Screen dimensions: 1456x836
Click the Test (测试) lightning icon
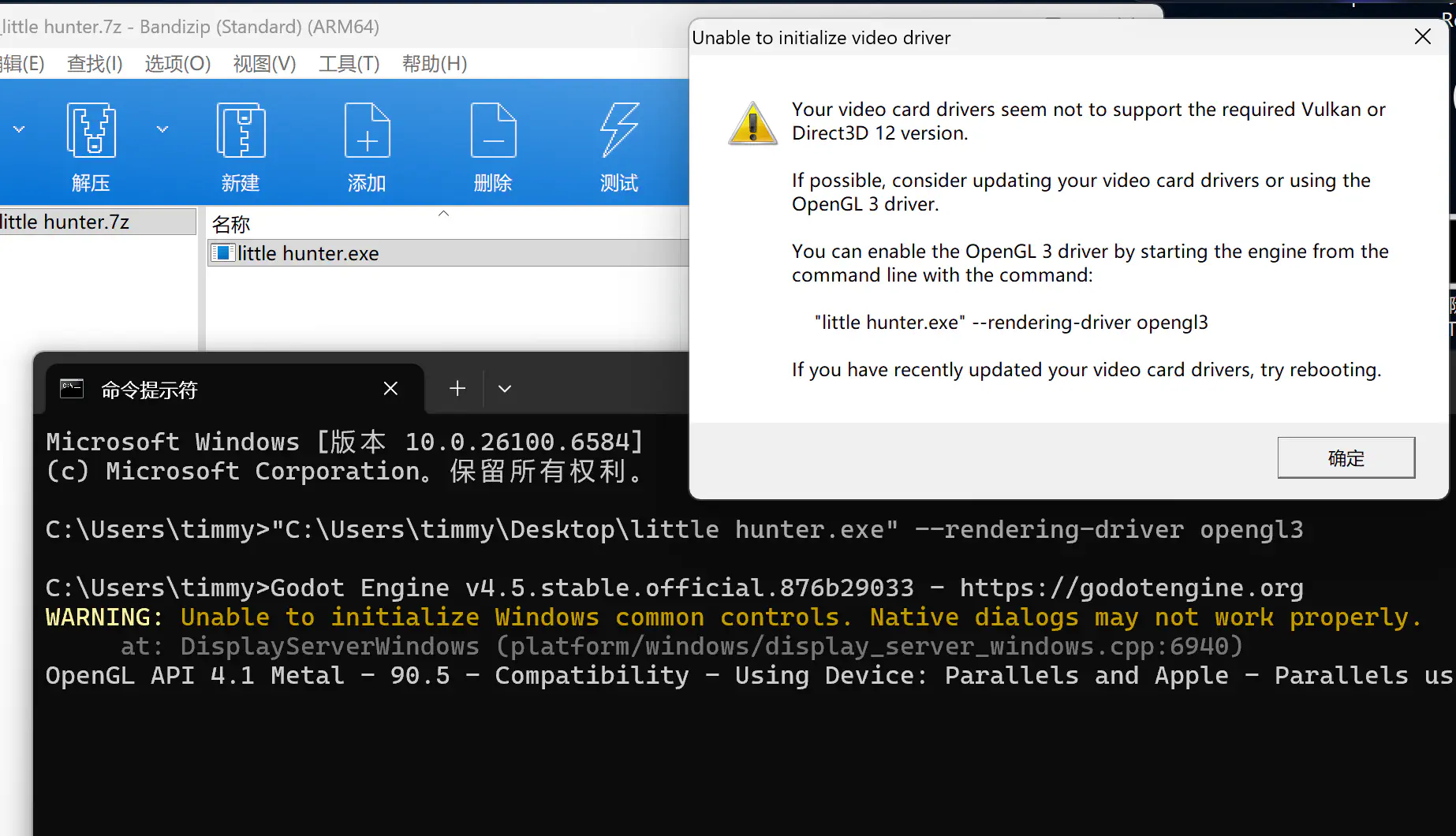pos(619,131)
